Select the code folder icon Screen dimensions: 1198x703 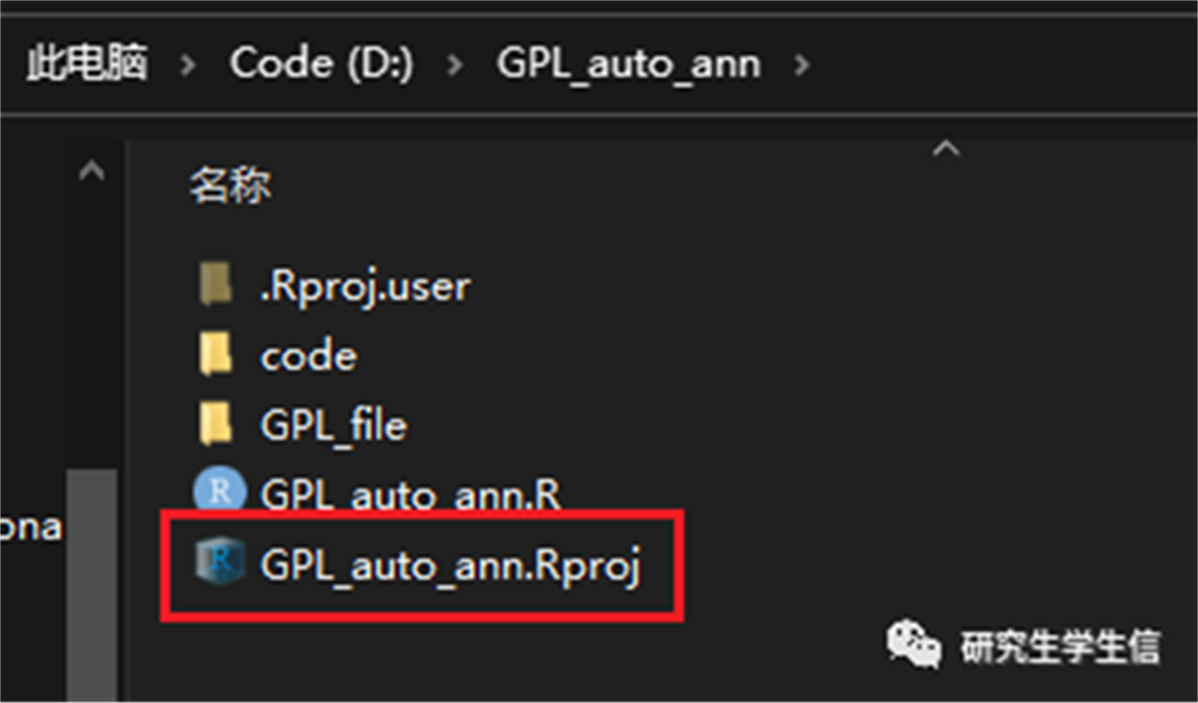[x=215, y=354]
